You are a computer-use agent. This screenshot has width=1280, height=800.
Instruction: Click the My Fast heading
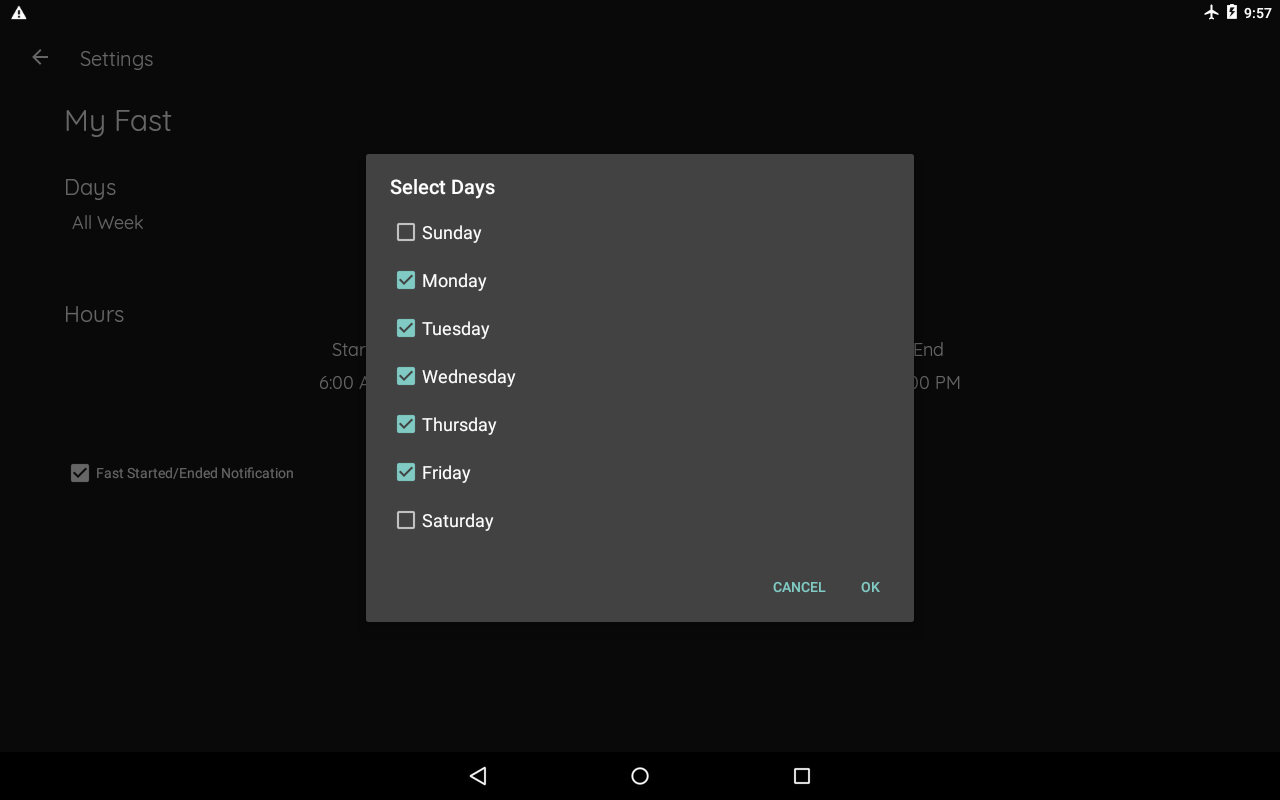tap(118, 121)
